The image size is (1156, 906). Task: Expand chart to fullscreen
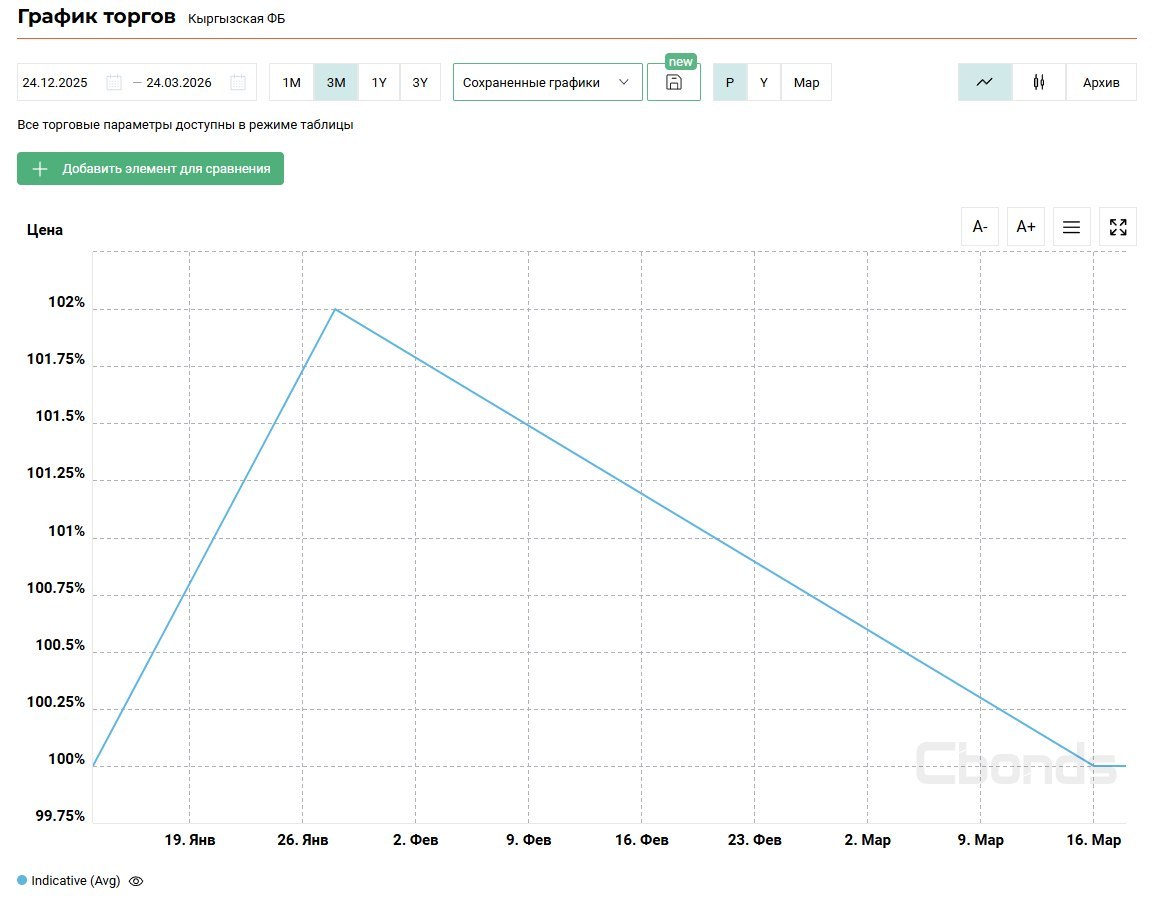tap(1118, 227)
